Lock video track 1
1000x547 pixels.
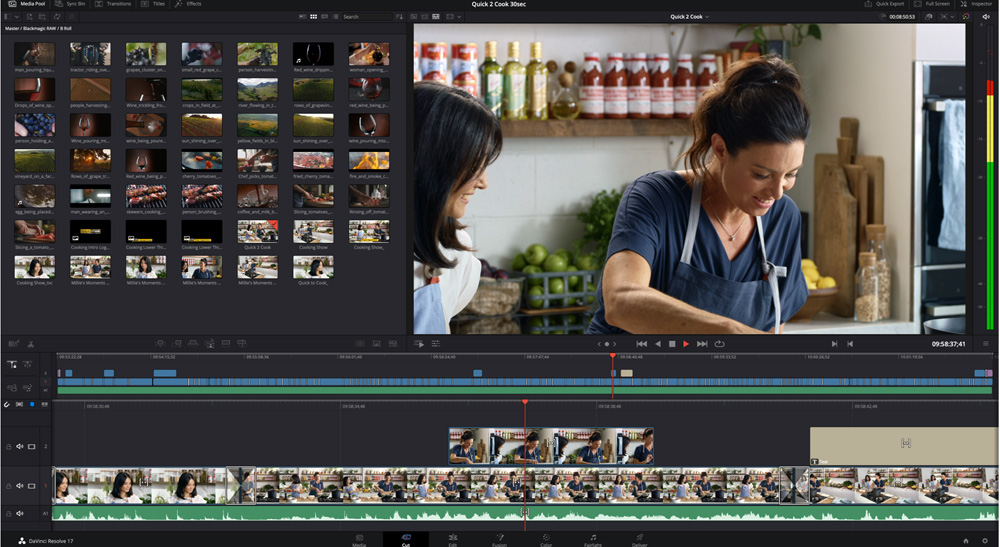click(x=9, y=487)
